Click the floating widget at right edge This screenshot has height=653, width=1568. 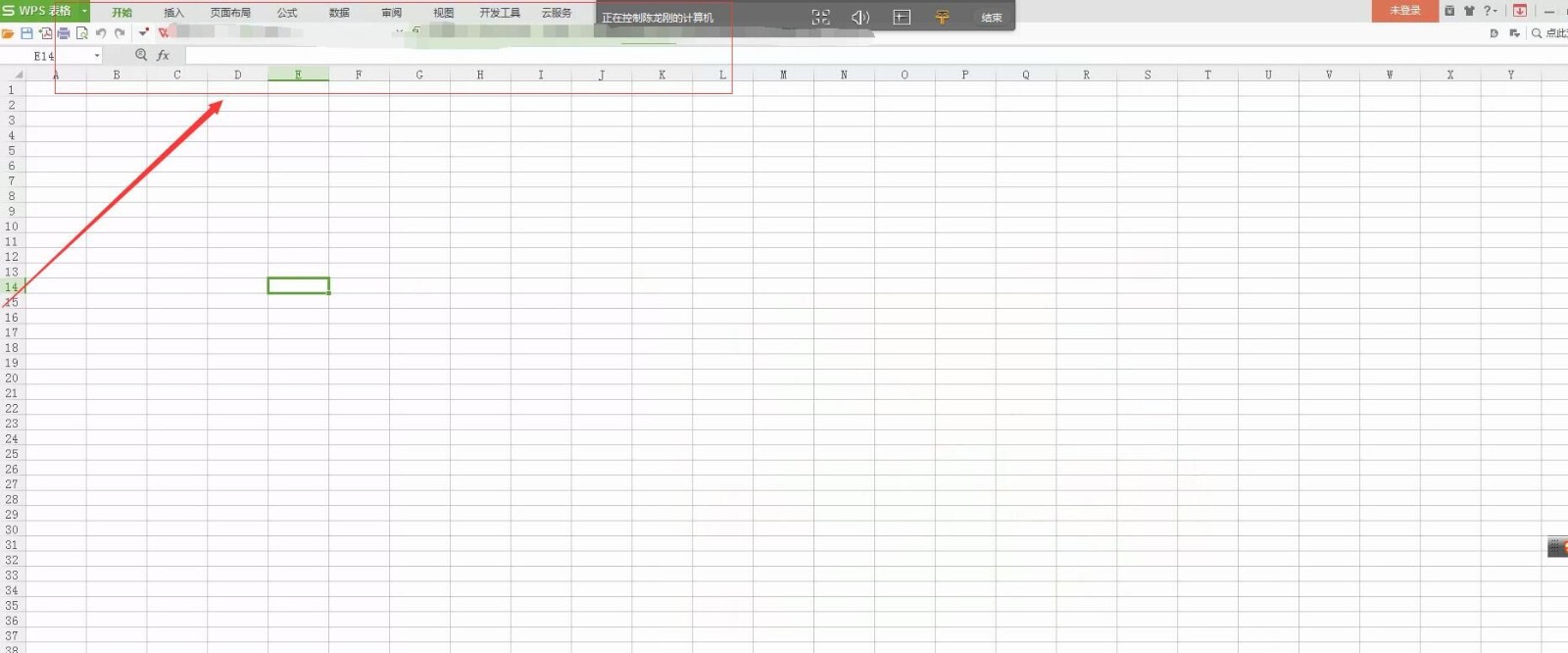(x=1557, y=547)
